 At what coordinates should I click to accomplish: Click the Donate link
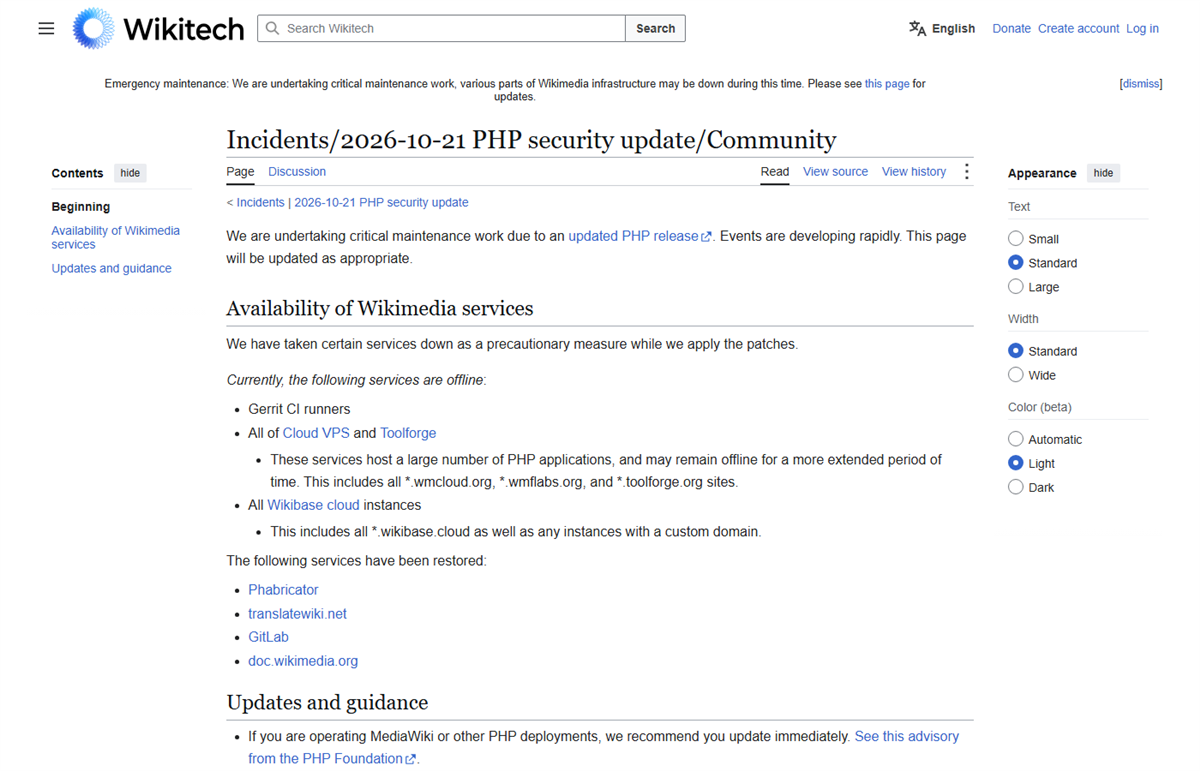pyautogui.click(x=1011, y=28)
